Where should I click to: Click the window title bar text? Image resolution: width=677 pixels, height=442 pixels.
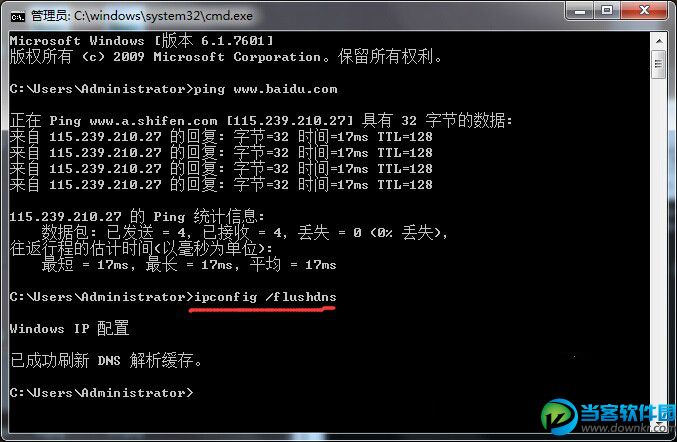click(x=142, y=16)
